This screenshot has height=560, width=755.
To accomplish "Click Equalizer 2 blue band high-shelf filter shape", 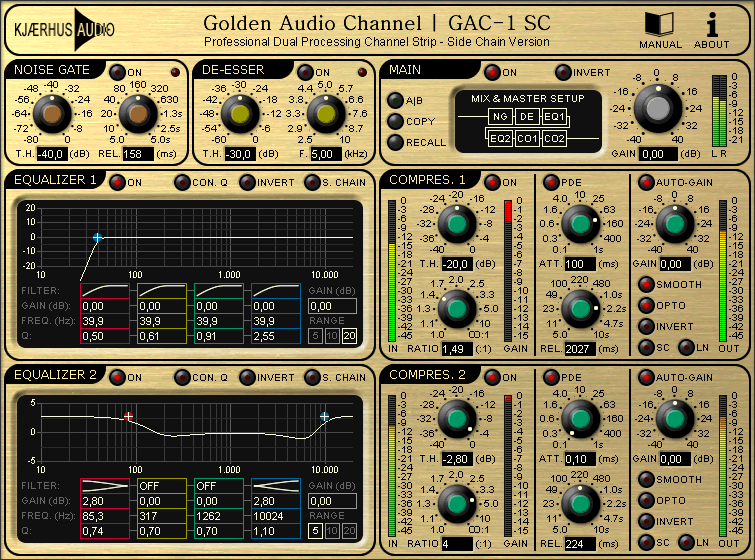I will [276, 486].
